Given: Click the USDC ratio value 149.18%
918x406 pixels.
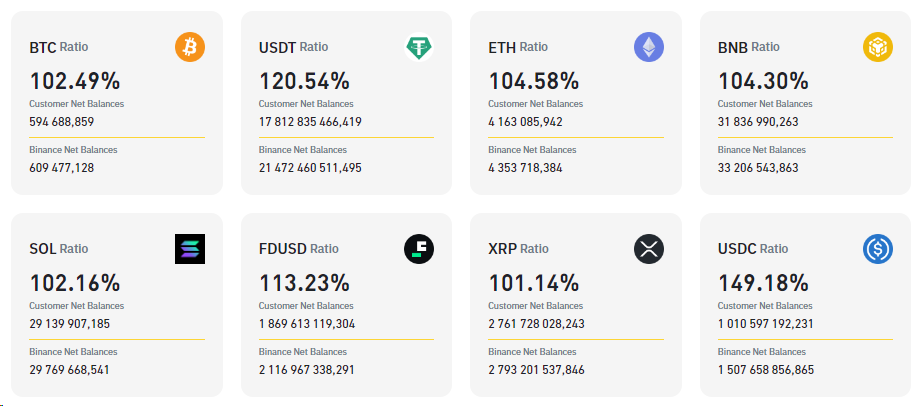Looking at the screenshot, I should [x=763, y=283].
